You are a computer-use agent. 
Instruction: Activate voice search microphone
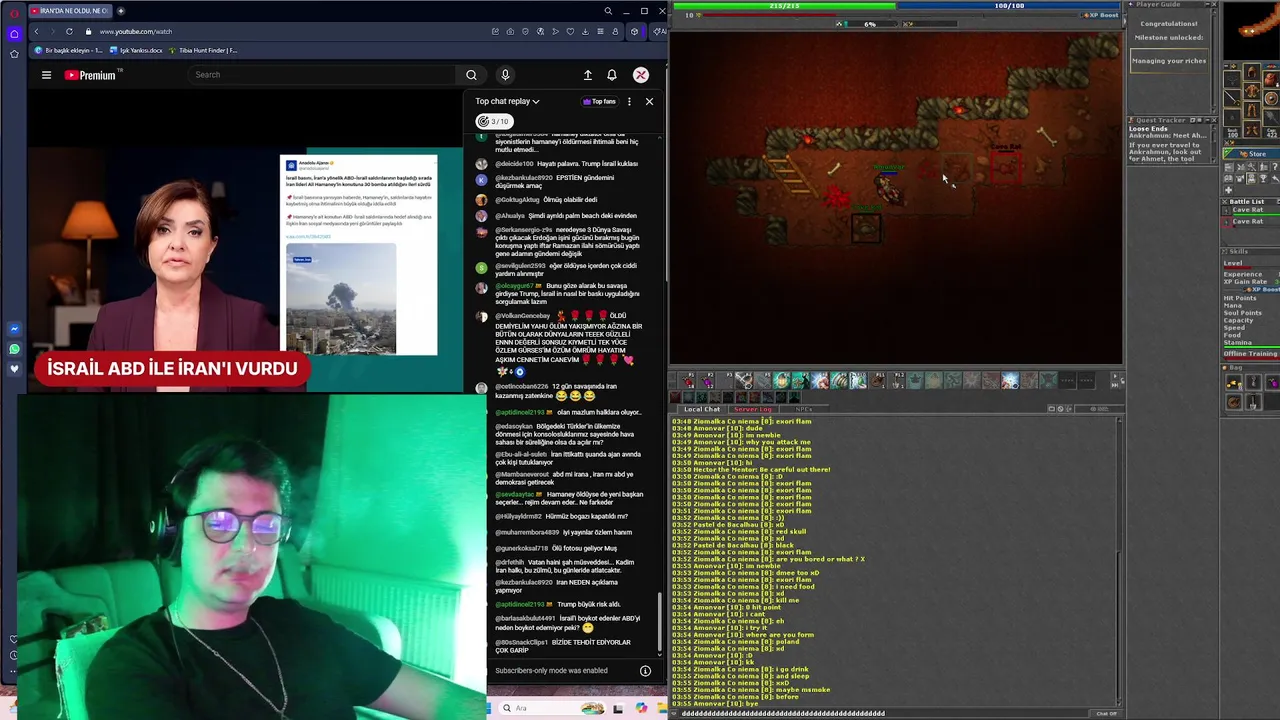tap(505, 75)
